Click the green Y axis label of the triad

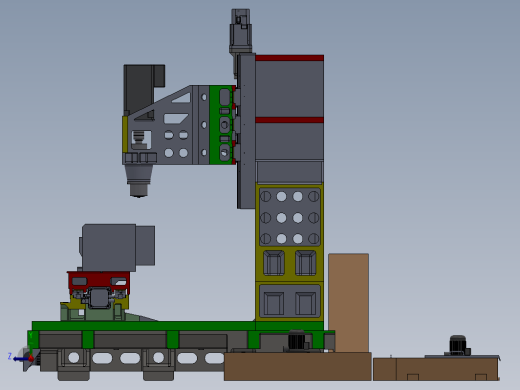click(x=30, y=335)
